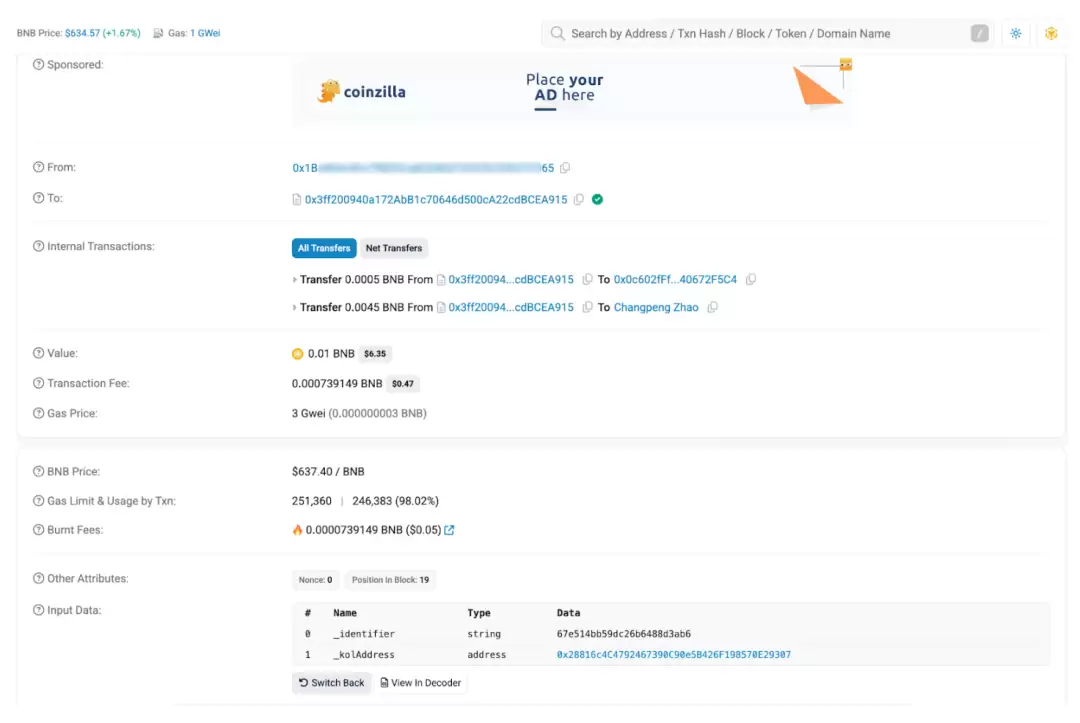Click help icon next to From
The image size is (1080, 723).
tap(39, 167)
